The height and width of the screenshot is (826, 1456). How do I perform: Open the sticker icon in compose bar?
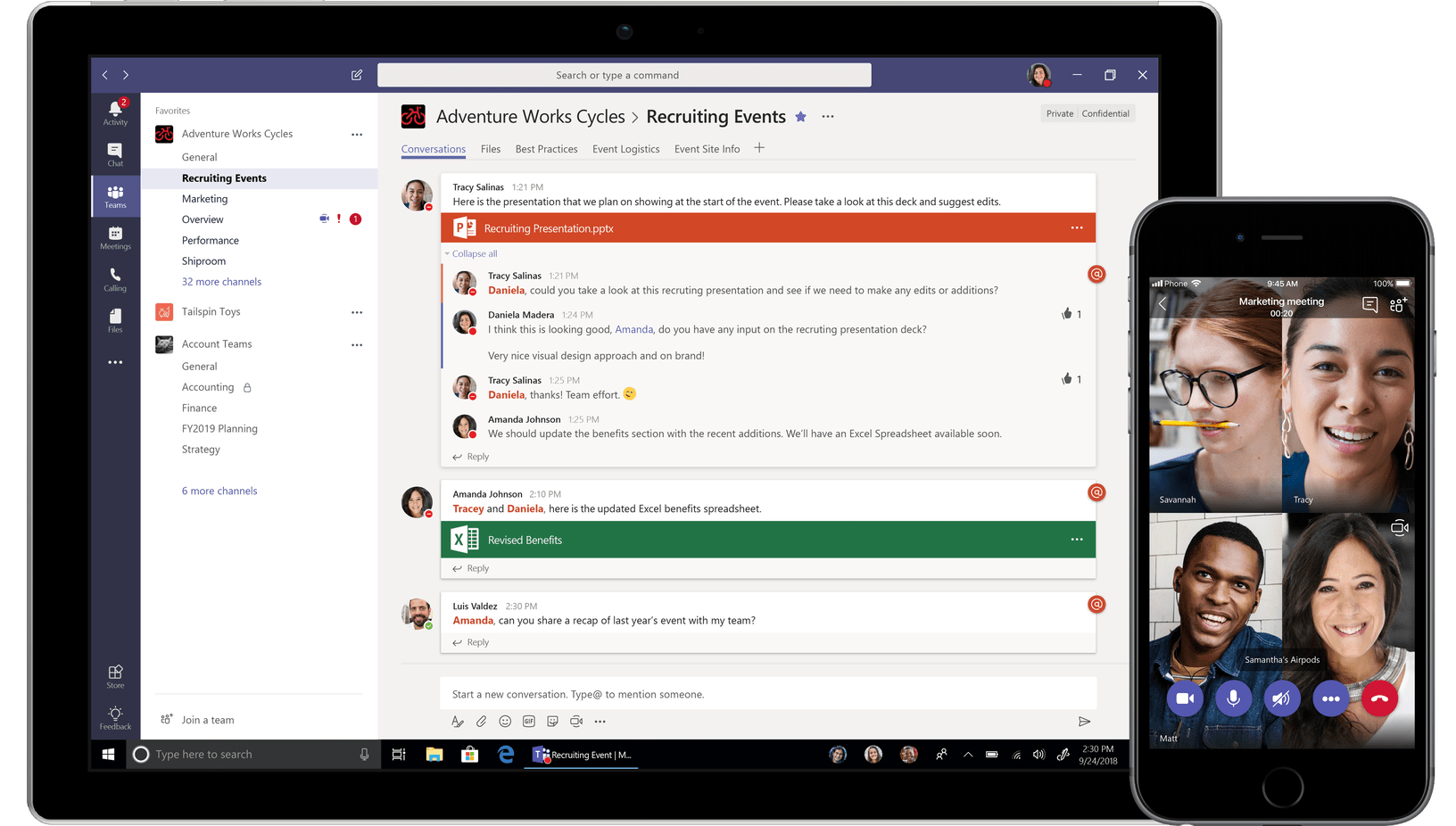coord(553,722)
